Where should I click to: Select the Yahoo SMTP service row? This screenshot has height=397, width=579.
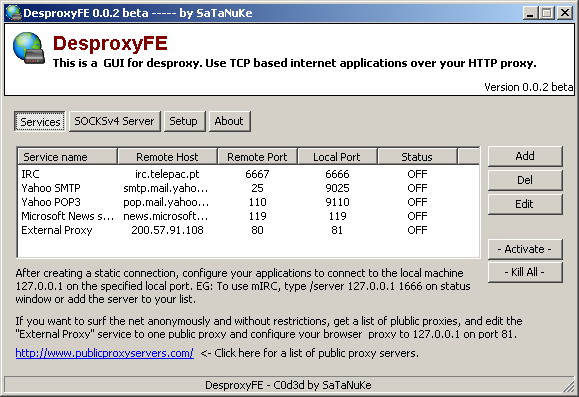248,188
